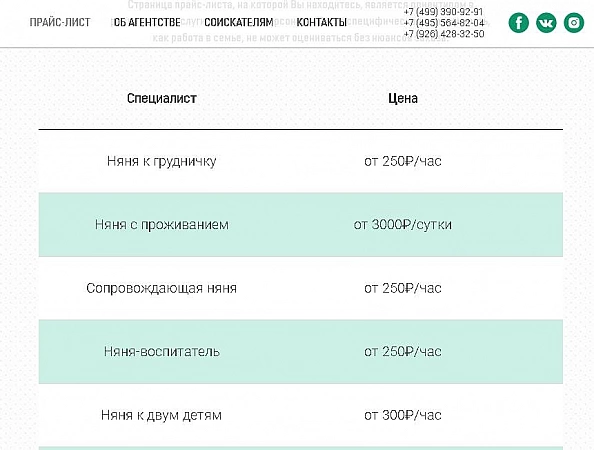594x450 pixels.
Task: Click the Няня-воспитатель table row
Action: point(301,352)
